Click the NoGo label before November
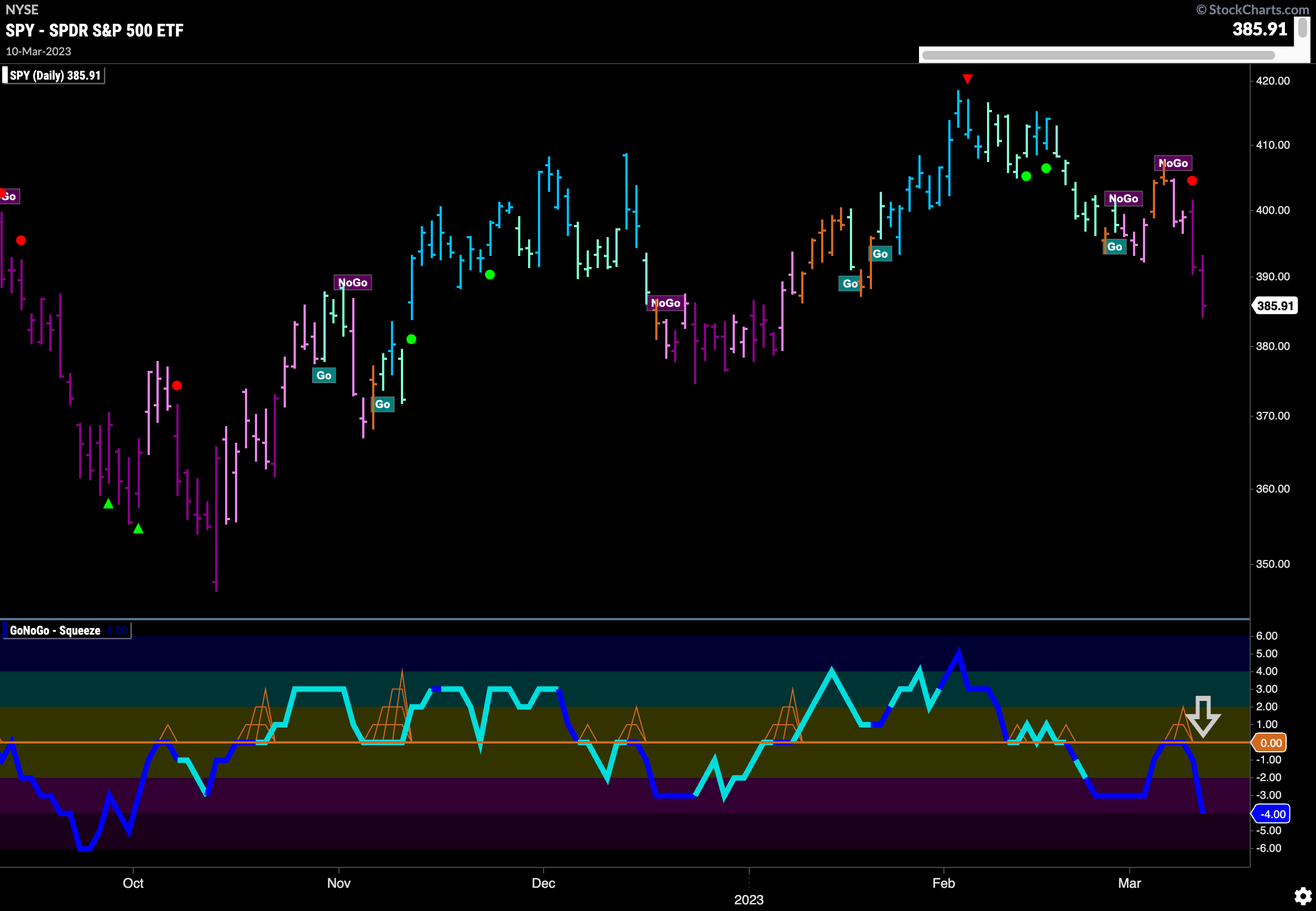This screenshot has width=1316, height=911. pyautogui.click(x=352, y=282)
